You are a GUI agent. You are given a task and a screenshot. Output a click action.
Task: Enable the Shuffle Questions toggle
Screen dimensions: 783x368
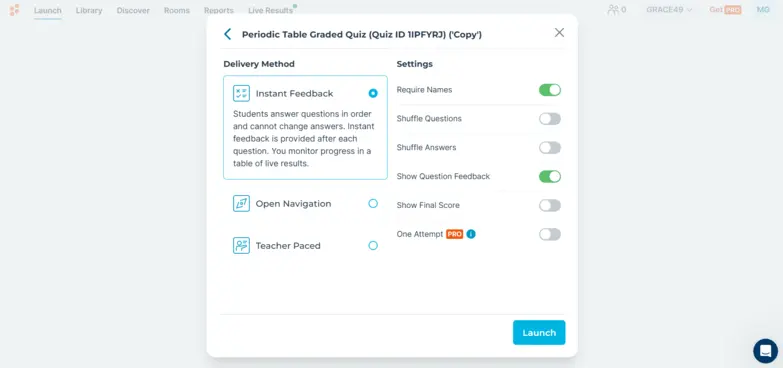pos(550,119)
